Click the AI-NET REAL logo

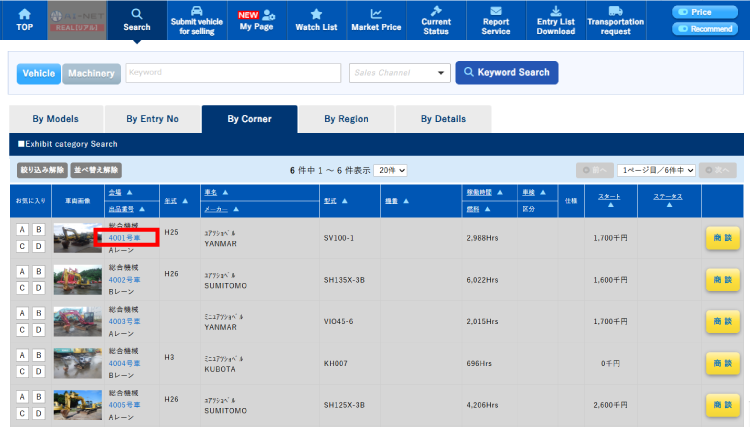pos(77,20)
